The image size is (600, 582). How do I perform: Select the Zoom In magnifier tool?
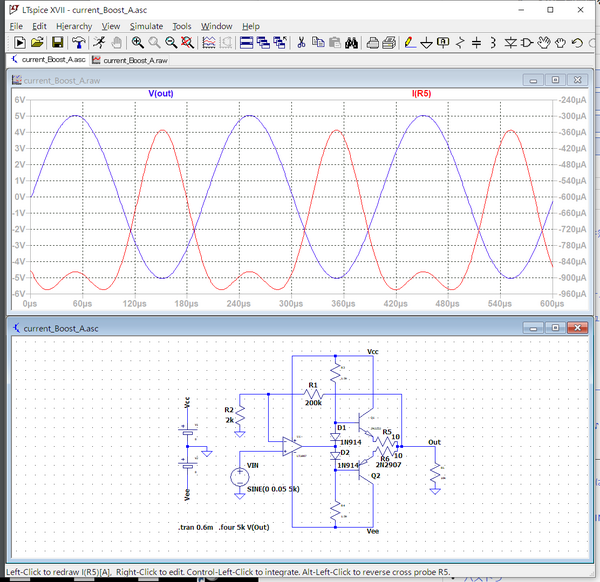tap(137, 43)
